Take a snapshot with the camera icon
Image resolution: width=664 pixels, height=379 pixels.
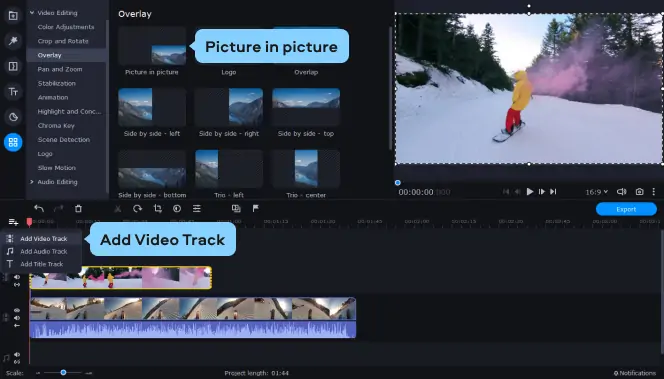(639, 192)
